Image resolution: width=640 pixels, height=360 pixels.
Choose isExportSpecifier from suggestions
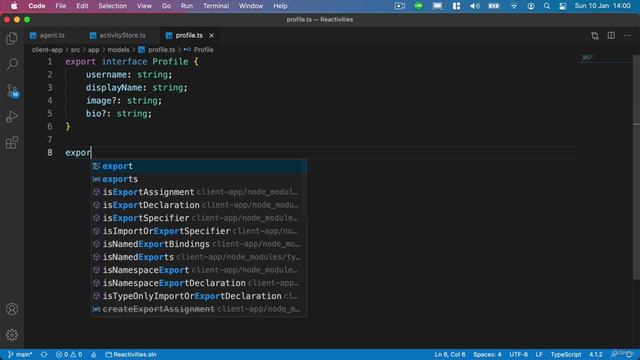tap(199, 218)
